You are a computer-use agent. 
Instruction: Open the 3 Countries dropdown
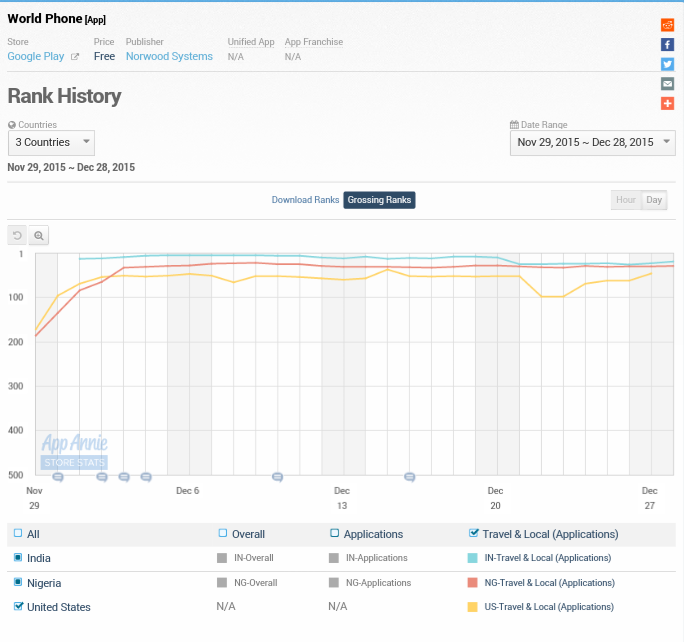[x=51, y=142]
